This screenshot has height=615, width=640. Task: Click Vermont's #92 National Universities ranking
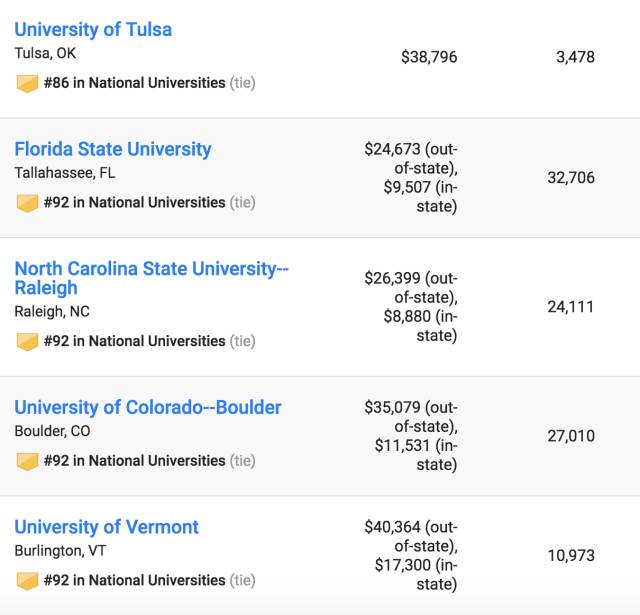[134, 580]
